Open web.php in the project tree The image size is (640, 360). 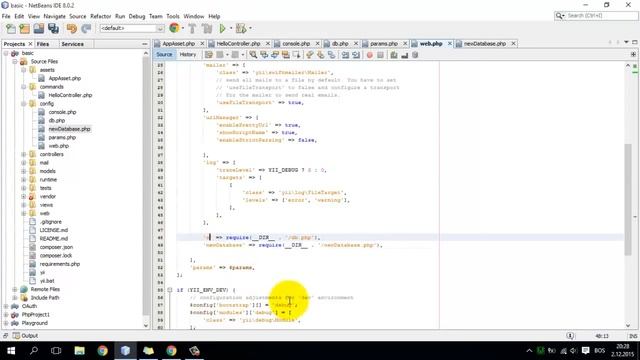click(x=58, y=146)
